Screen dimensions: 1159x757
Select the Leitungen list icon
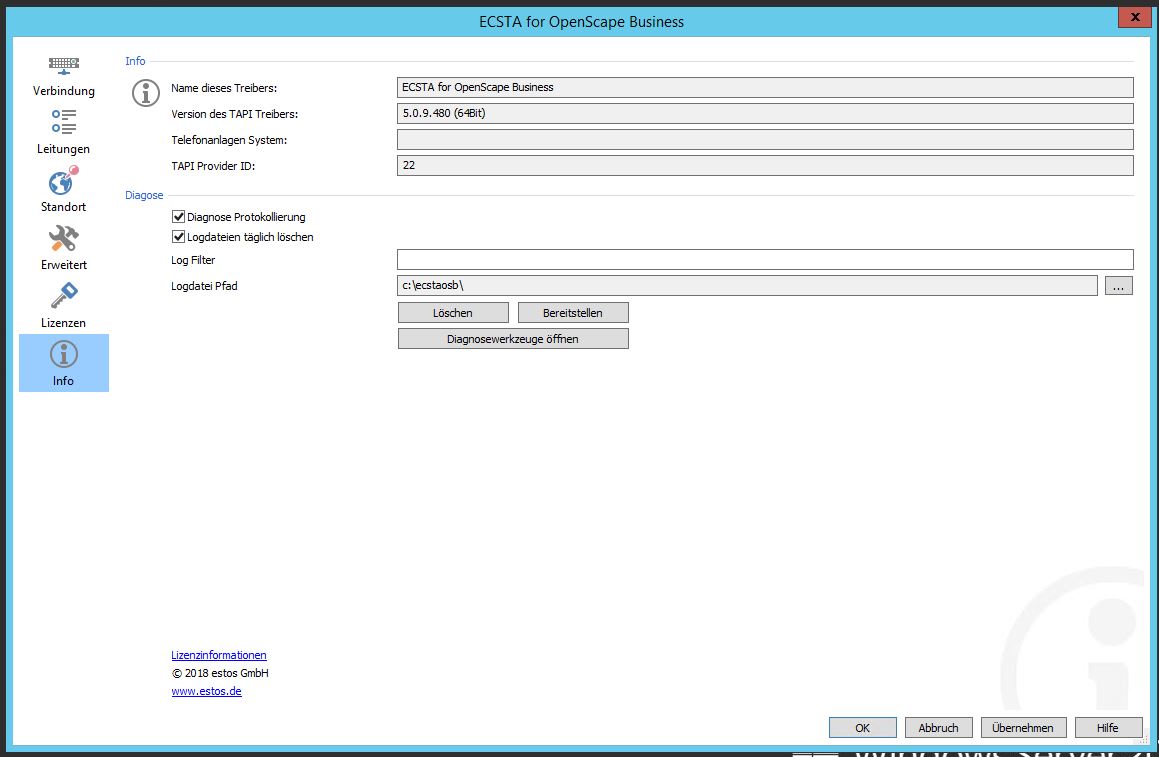(x=63, y=123)
